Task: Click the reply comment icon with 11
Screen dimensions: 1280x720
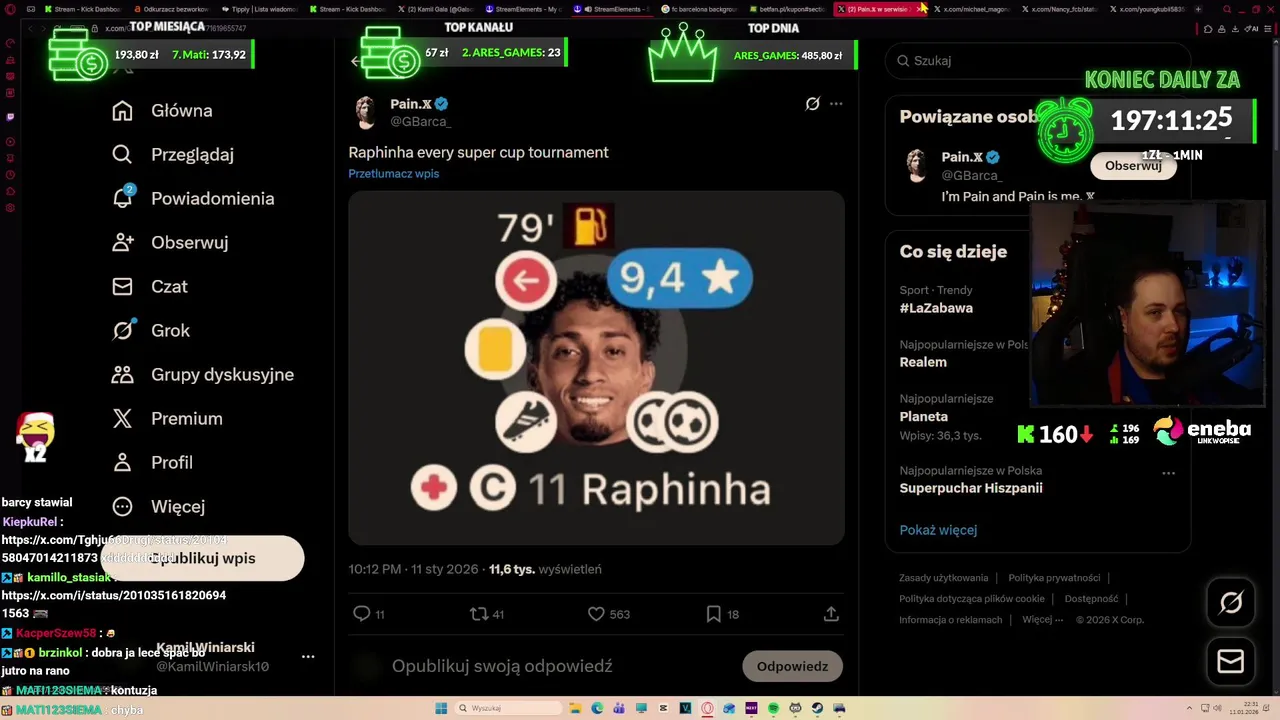Action: tap(362, 614)
